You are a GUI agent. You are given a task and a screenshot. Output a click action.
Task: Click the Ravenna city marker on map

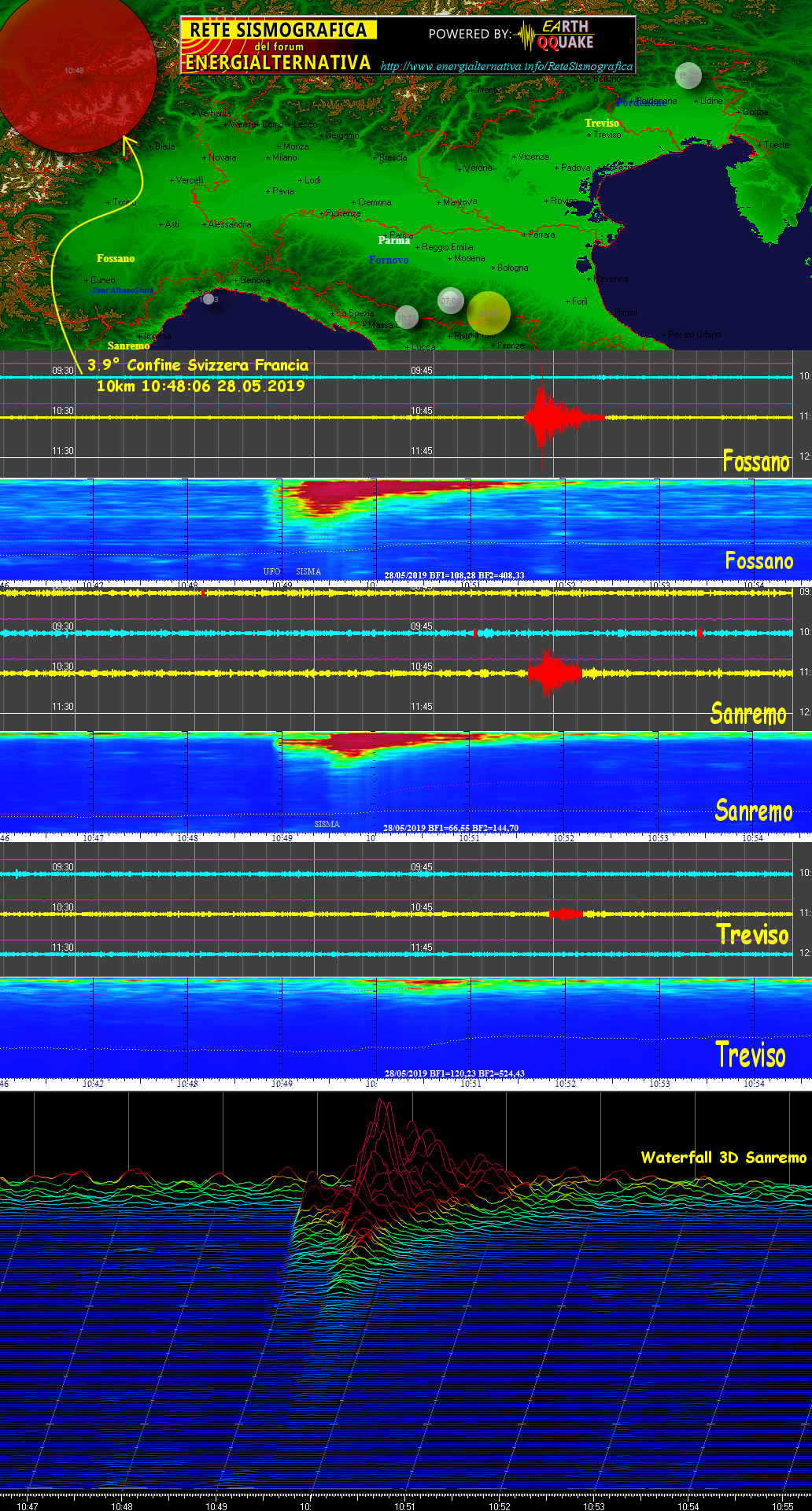tap(608, 279)
